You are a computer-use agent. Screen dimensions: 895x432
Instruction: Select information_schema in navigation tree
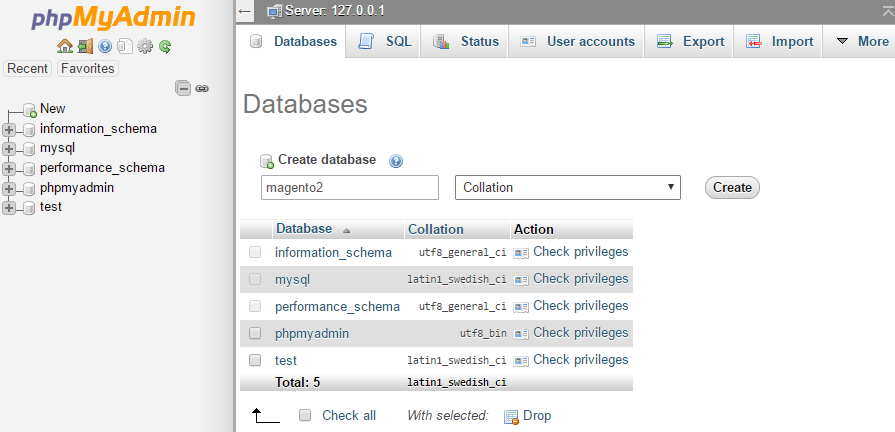pyautogui.click(x=98, y=128)
